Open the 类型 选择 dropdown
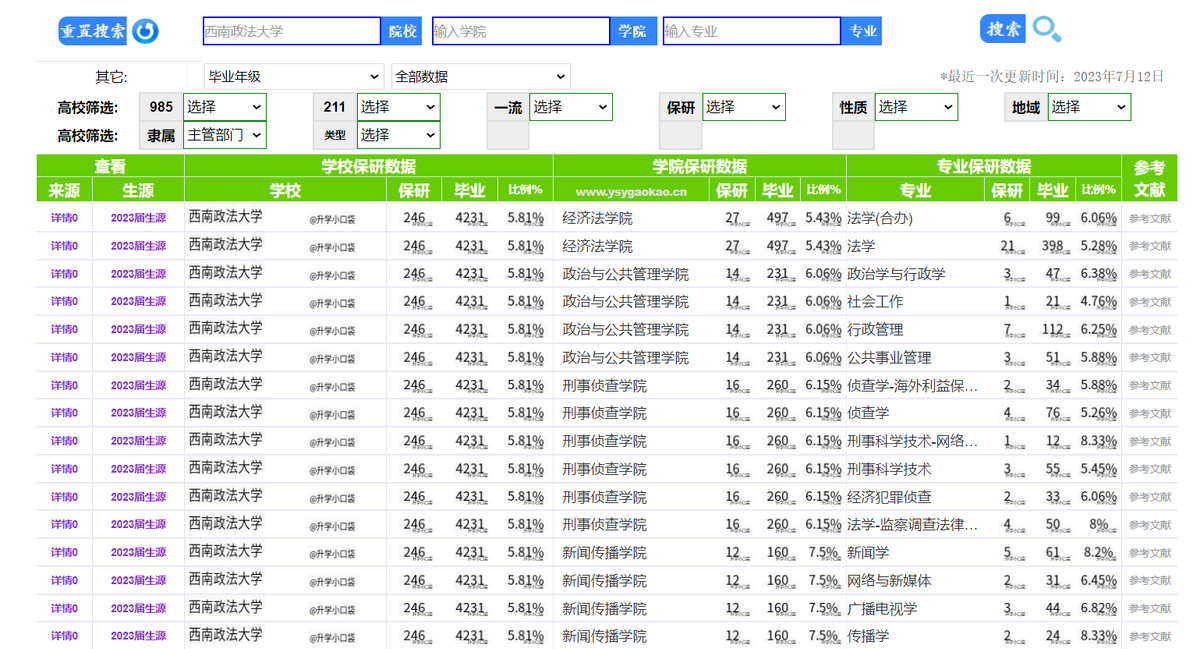 pos(398,133)
